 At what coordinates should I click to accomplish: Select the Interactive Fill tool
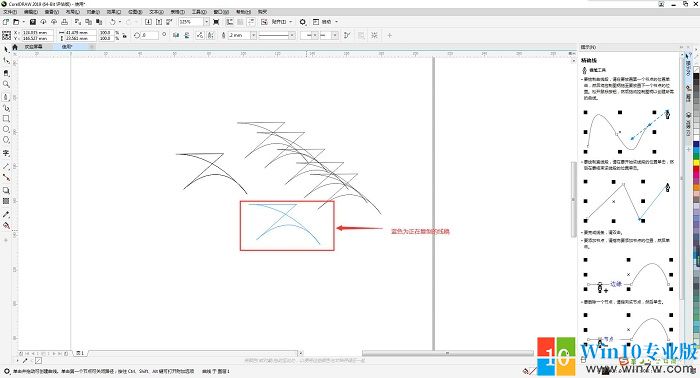click(x=6, y=226)
